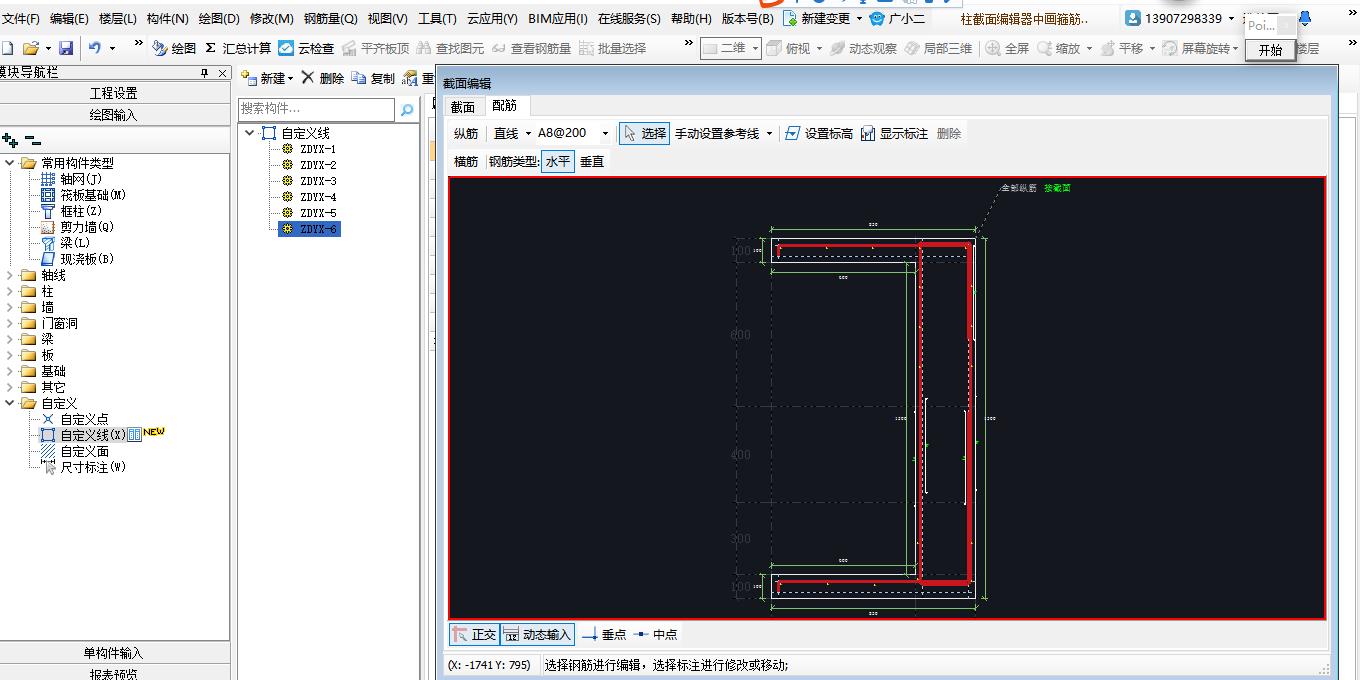Search components with the magnifier icon
The image size is (1360, 680).
[x=407, y=110]
